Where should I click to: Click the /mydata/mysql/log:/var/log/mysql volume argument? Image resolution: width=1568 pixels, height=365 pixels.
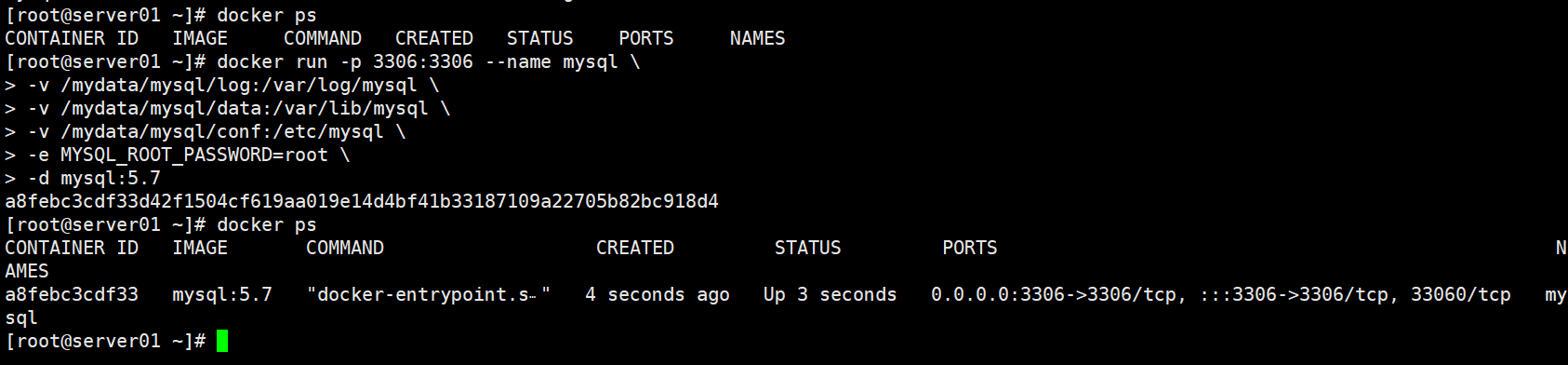coord(239,85)
